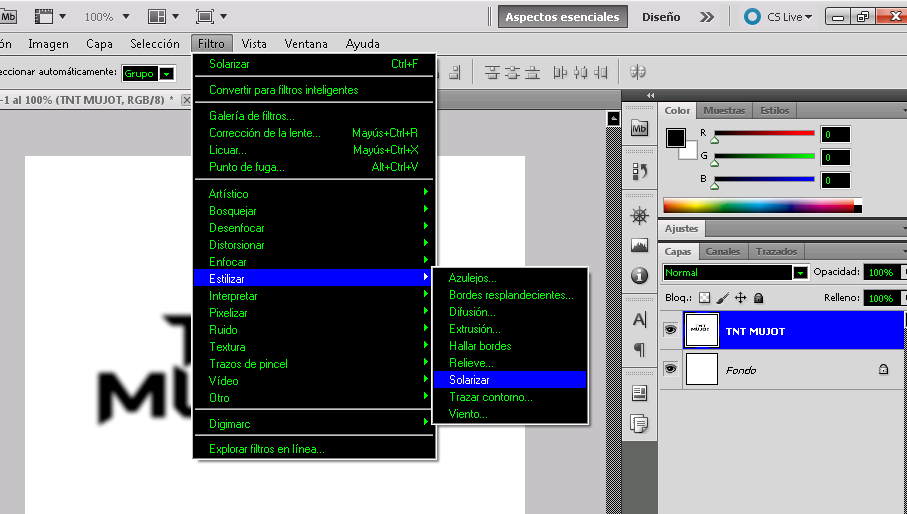The height and width of the screenshot is (514, 907).
Task: Toggle lock transparent pixels for layer
Action: click(704, 298)
